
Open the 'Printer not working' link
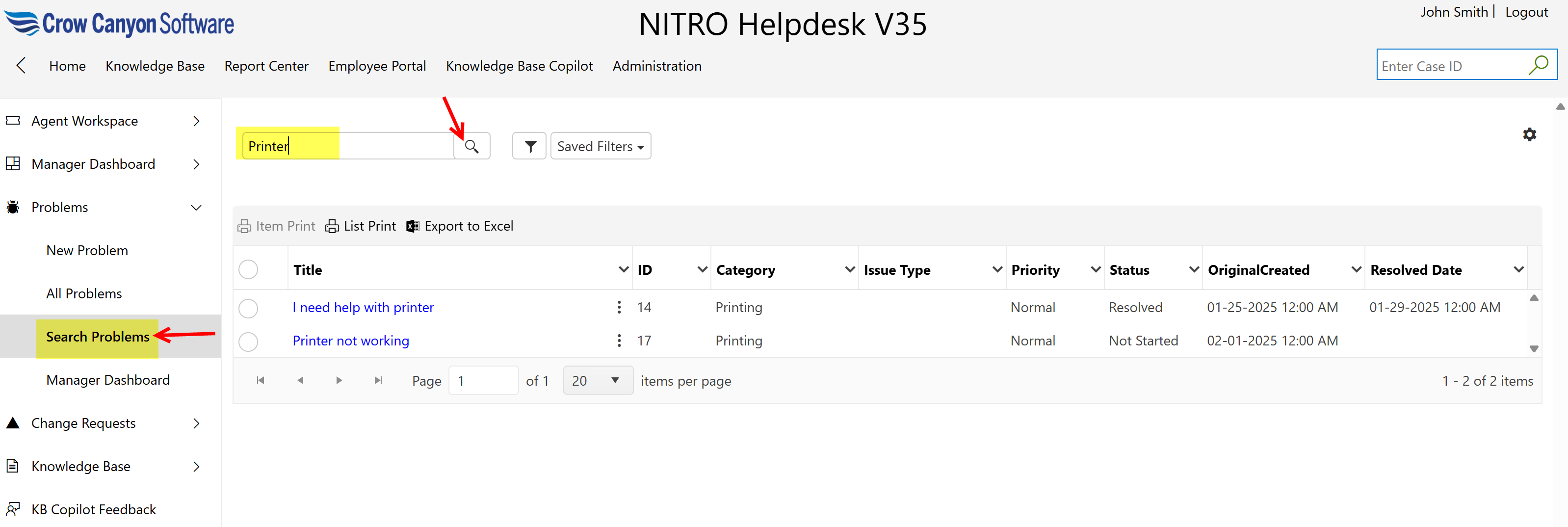pos(351,341)
